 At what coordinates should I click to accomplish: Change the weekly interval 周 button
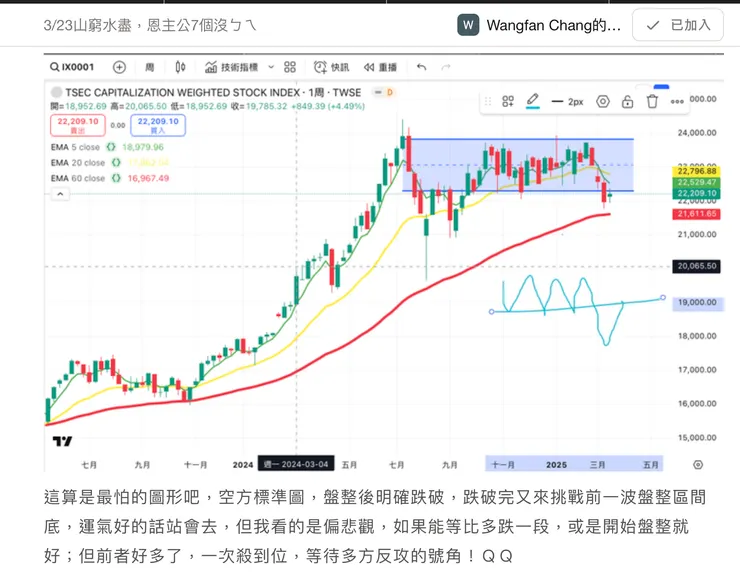150,67
